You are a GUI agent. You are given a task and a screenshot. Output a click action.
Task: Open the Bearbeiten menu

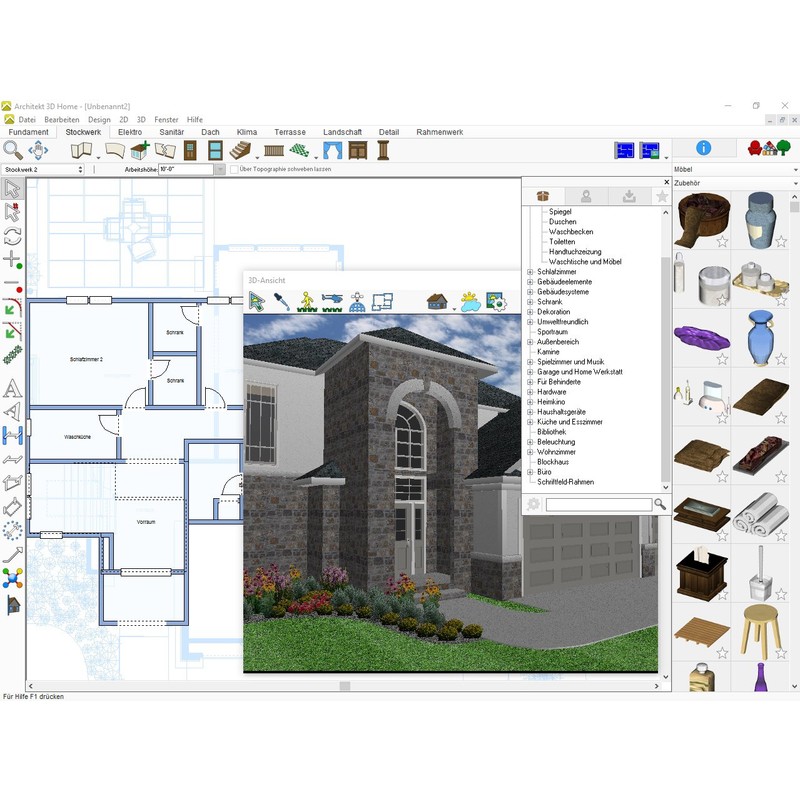tap(61, 120)
